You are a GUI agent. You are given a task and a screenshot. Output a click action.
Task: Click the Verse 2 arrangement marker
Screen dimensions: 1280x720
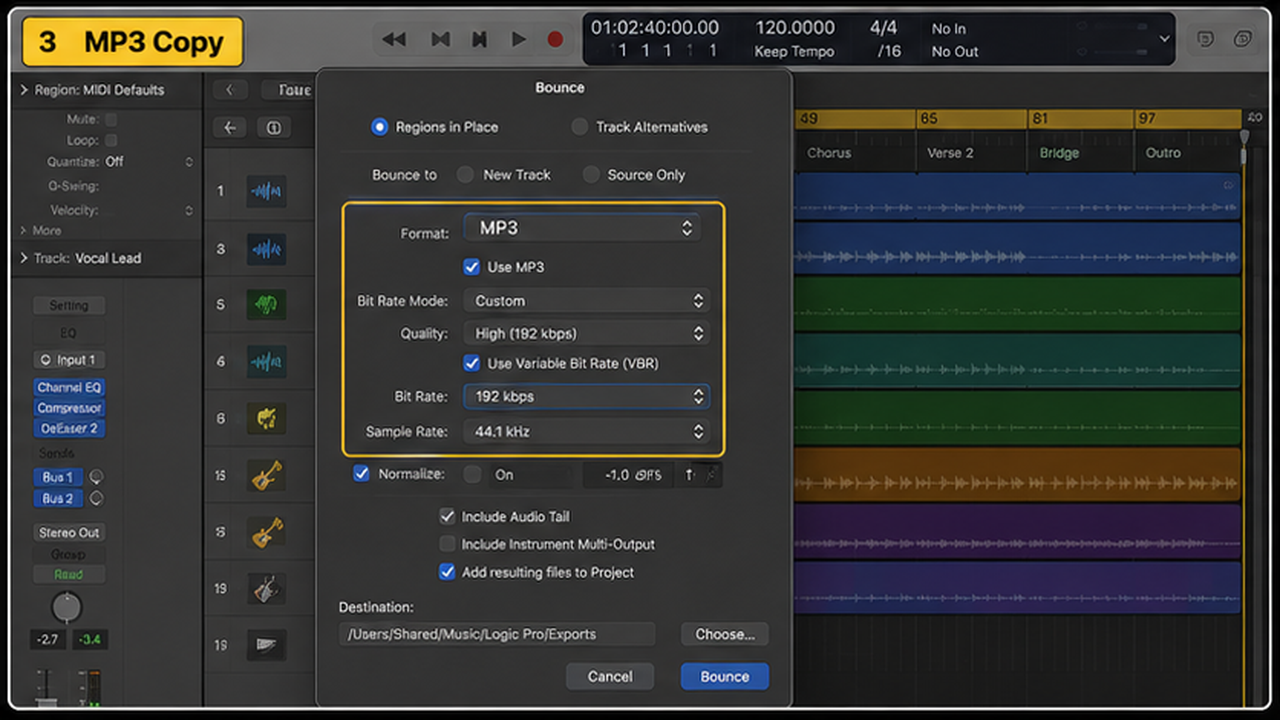(950, 153)
